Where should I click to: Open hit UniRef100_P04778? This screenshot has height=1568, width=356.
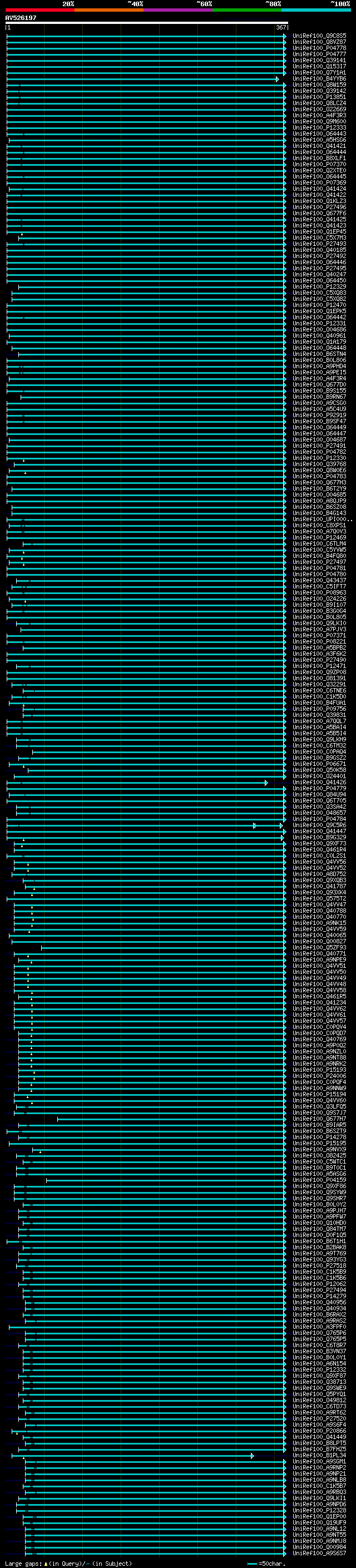[319, 48]
